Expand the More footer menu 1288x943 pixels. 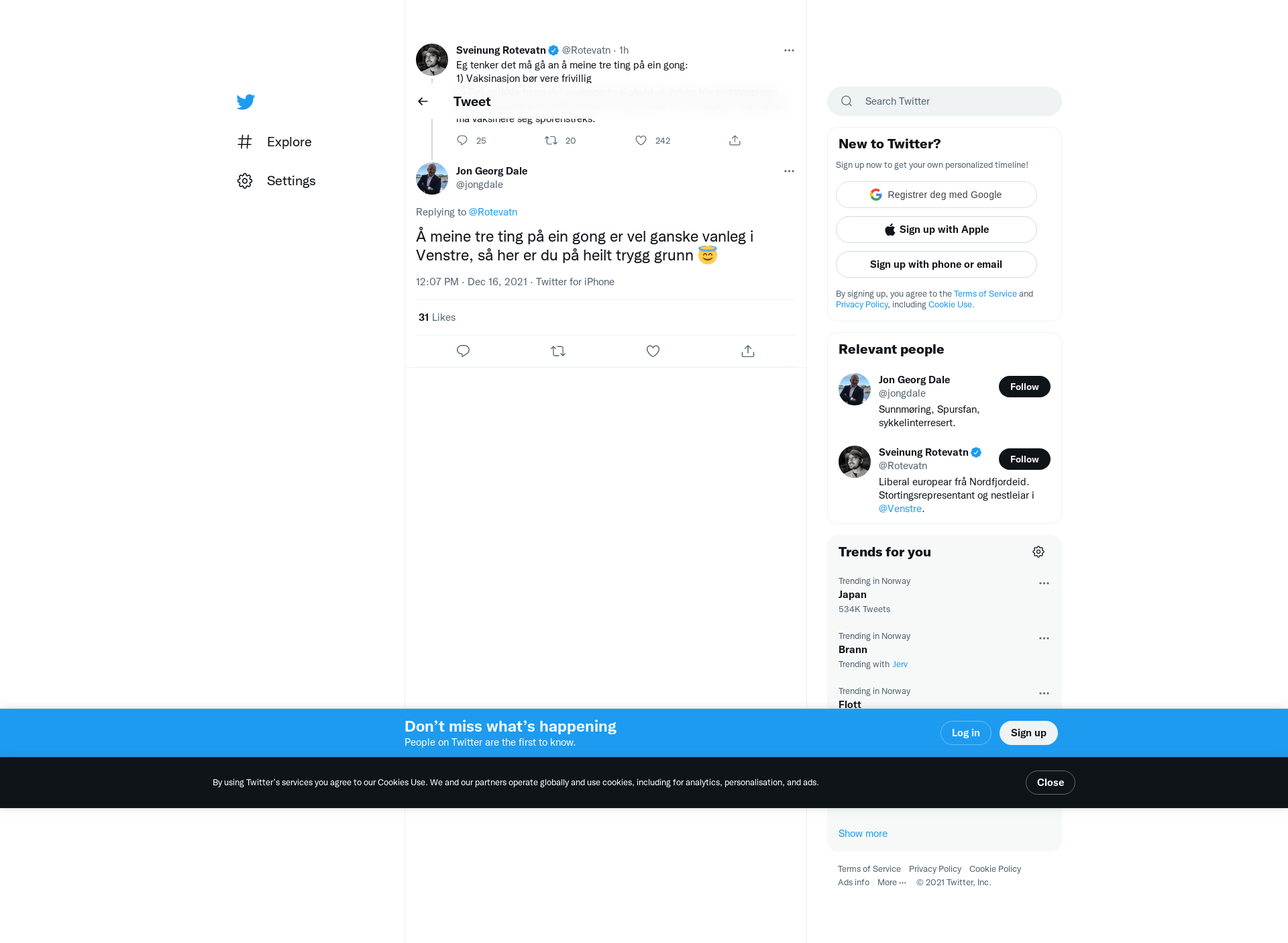(892, 883)
